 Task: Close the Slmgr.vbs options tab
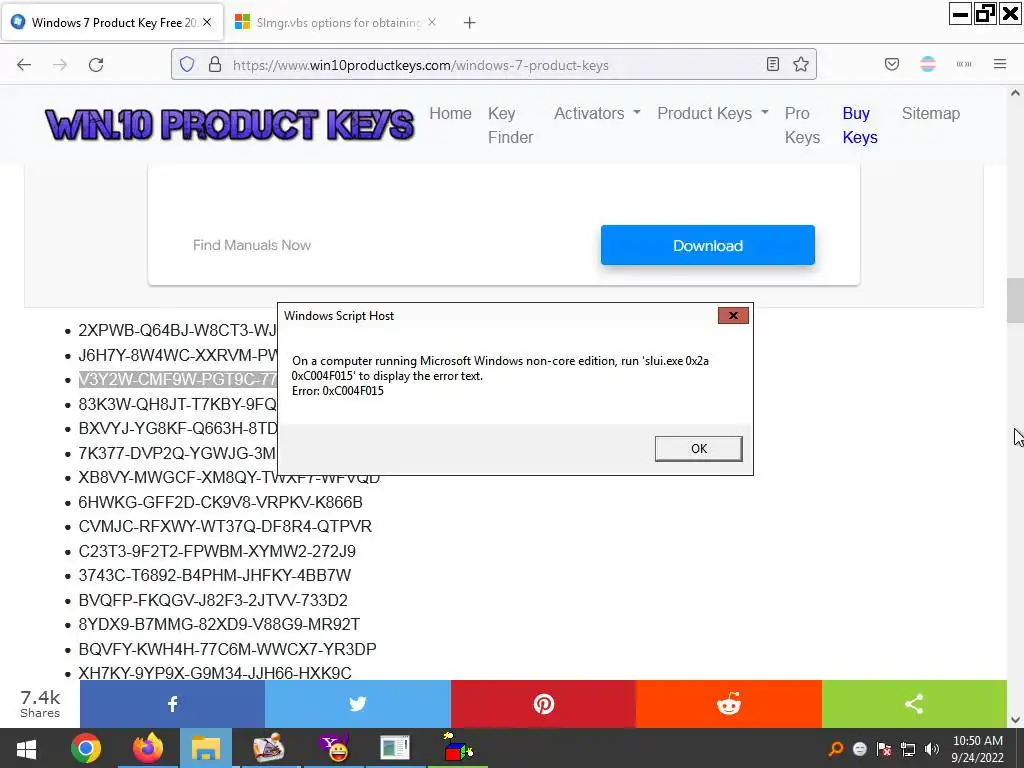coord(432,22)
